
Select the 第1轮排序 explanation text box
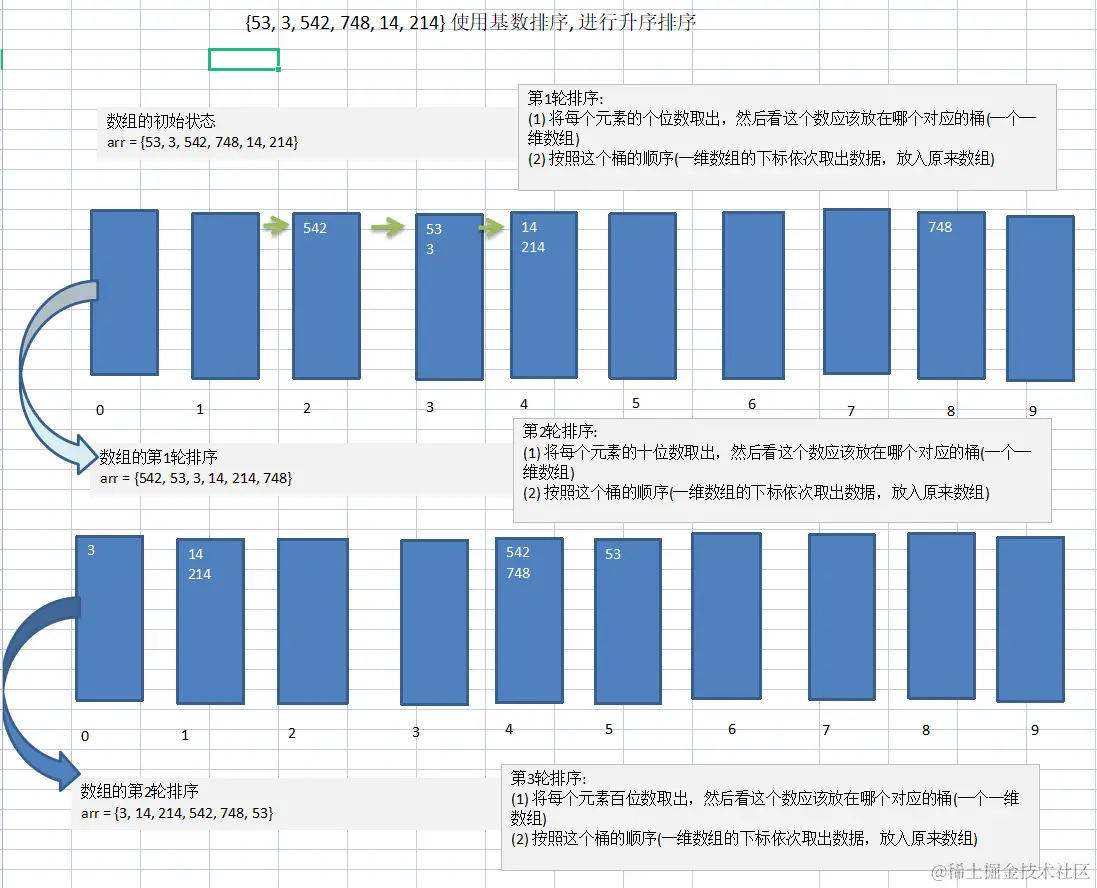click(787, 138)
